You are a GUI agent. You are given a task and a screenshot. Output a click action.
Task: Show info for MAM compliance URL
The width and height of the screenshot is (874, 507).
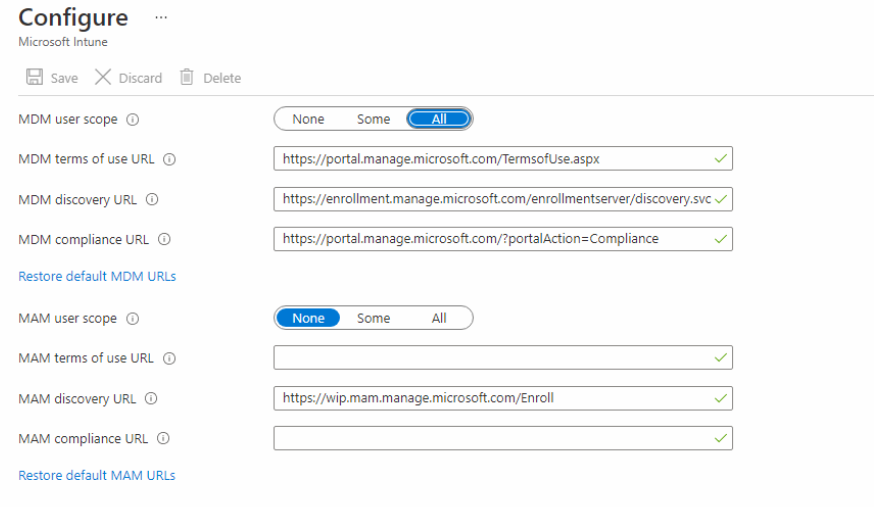coord(163,438)
